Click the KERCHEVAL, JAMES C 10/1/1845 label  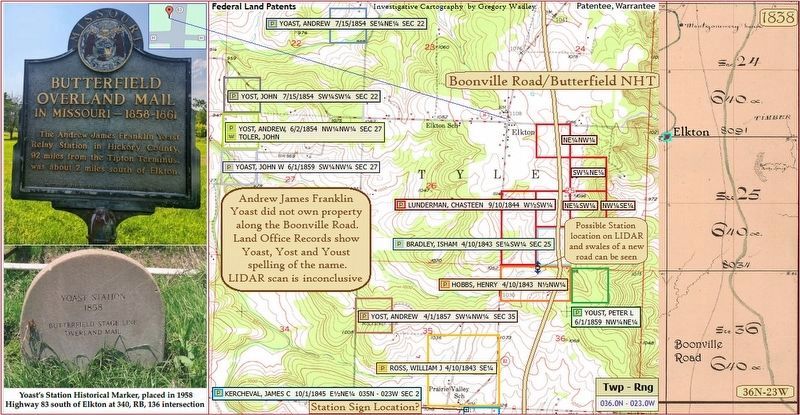click(x=316, y=394)
